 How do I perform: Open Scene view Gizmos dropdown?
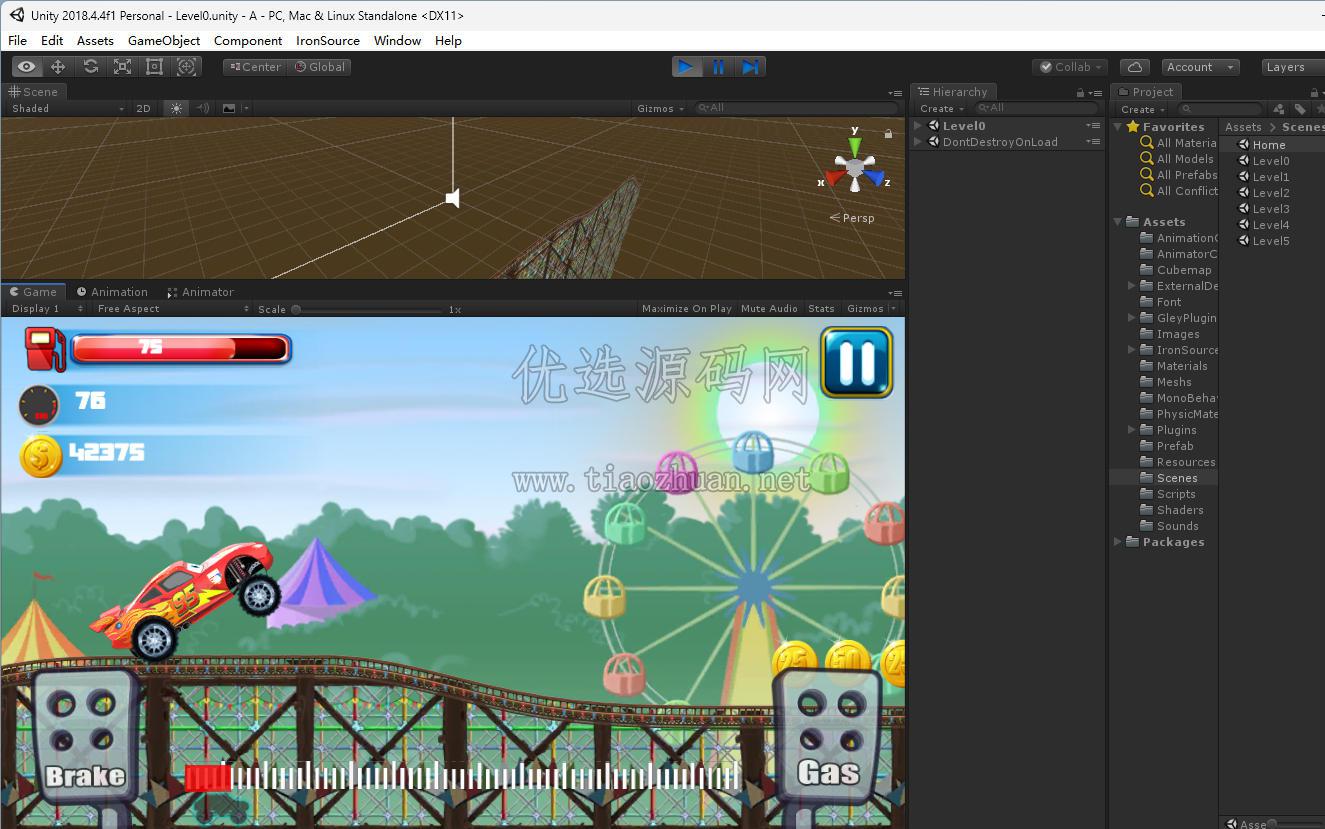tap(660, 108)
